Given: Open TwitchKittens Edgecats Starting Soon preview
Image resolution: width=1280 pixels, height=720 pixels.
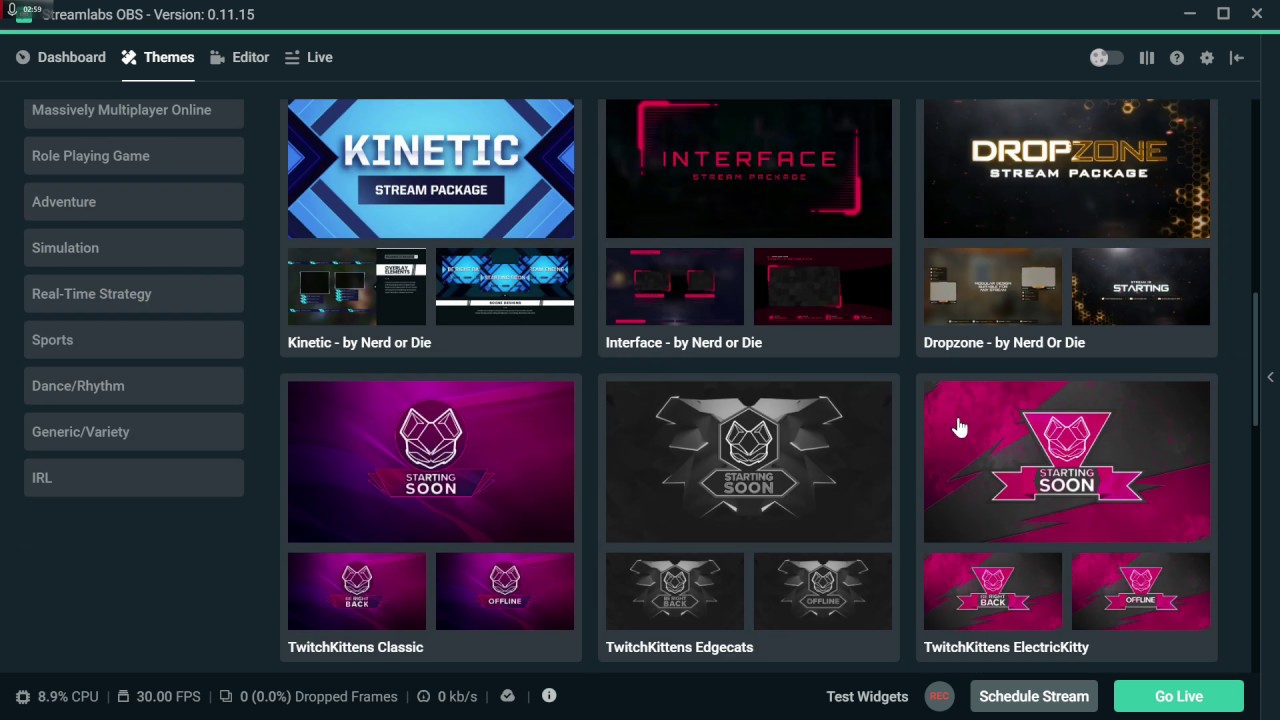Looking at the screenshot, I should tap(749, 462).
